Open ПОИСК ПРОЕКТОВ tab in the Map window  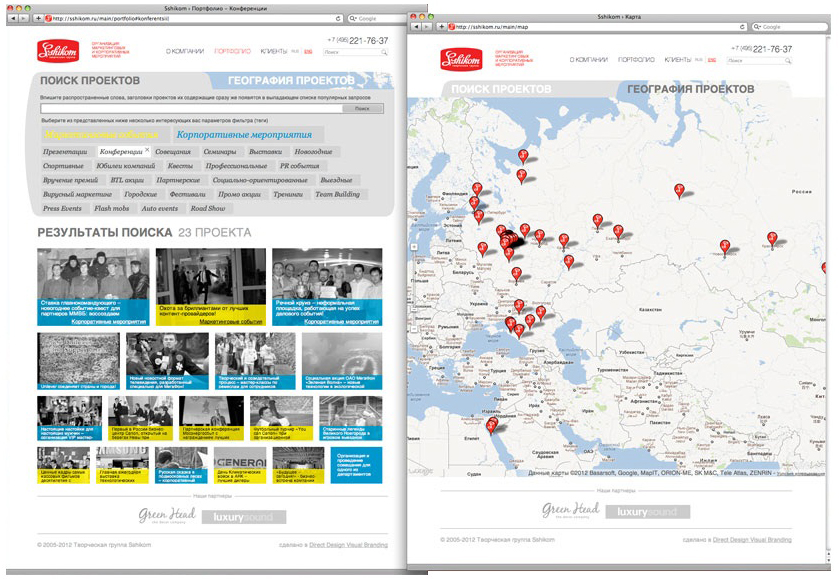(x=501, y=89)
